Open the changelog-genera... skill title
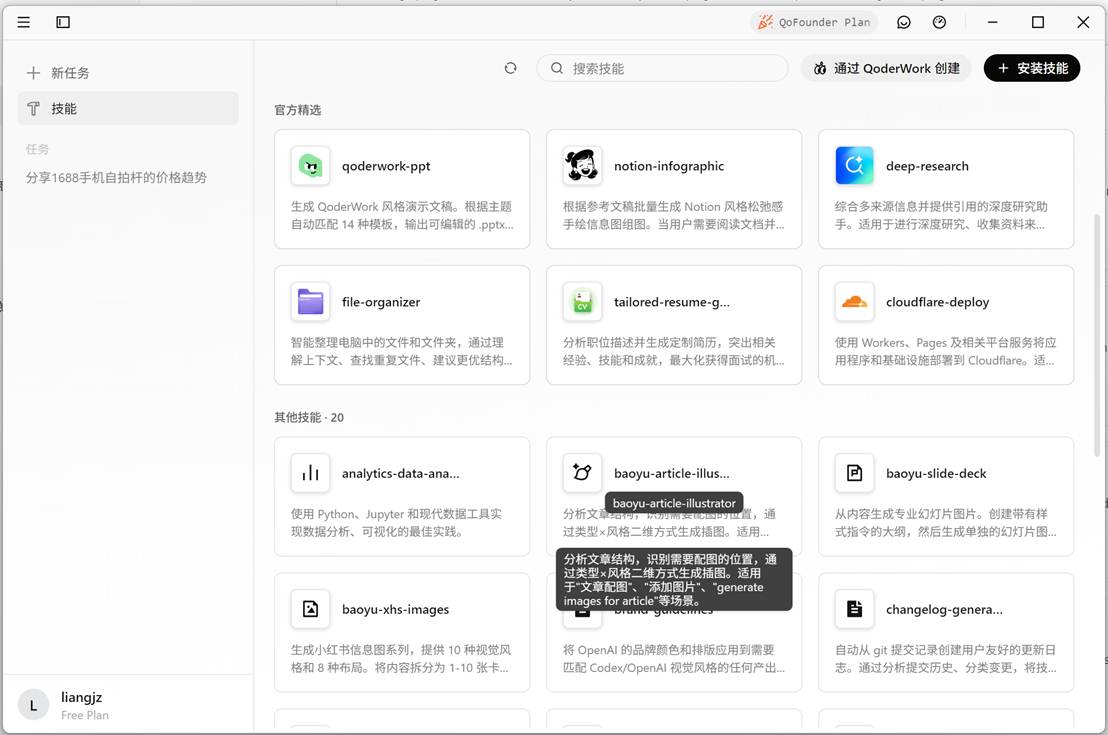 (944, 609)
